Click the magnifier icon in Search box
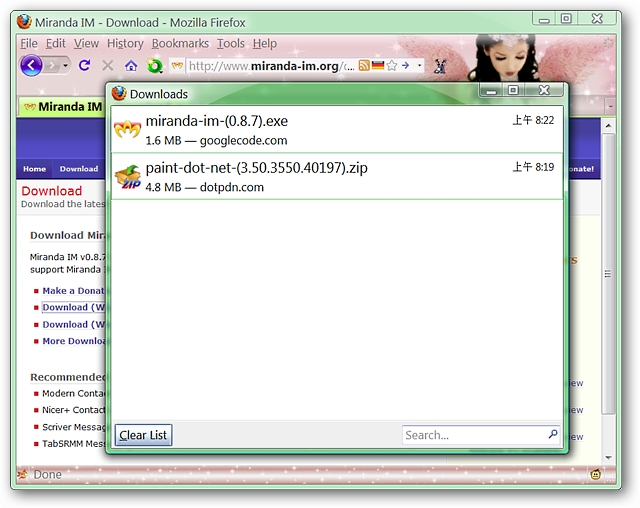 (x=553, y=434)
